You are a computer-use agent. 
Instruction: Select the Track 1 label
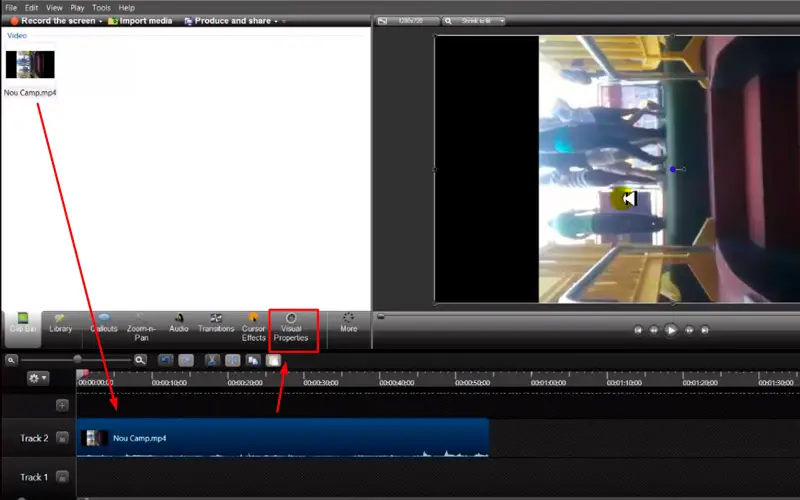pyautogui.click(x=34, y=477)
